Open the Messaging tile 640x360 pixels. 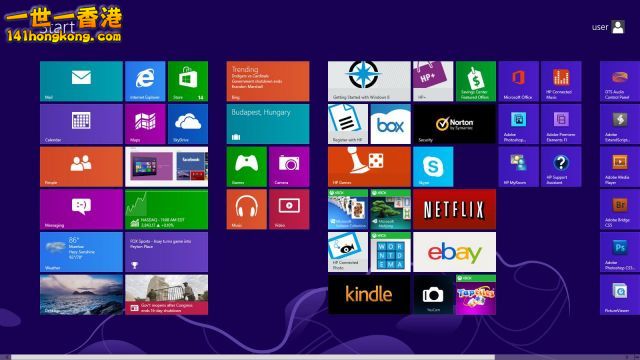pos(81,209)
